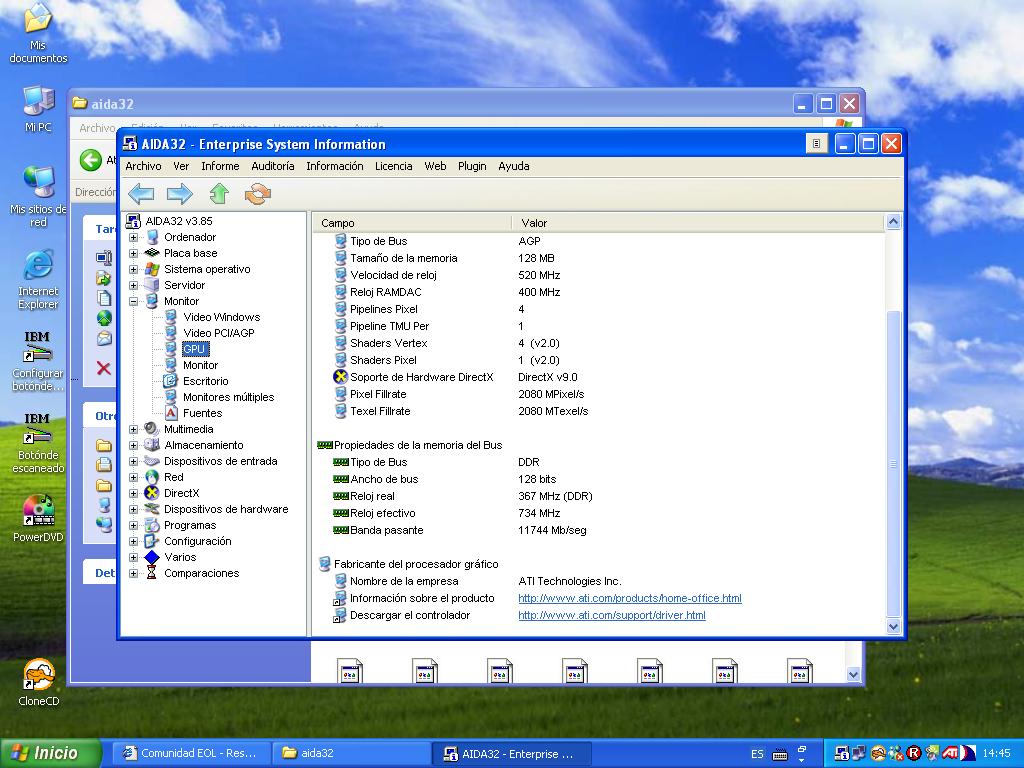Select the Pixel Fillrate row
Viewport: 1024px width, 768px height.
(599, 394)
